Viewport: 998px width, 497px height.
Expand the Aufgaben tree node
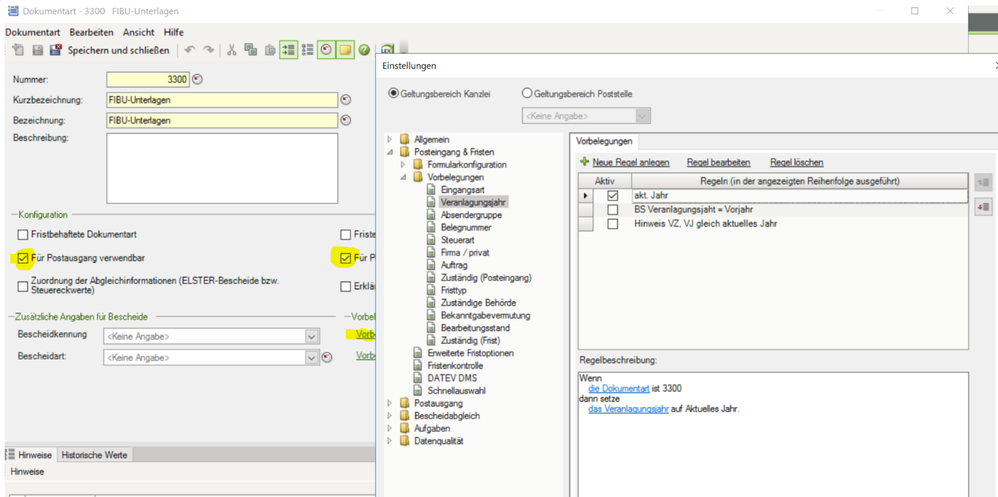[390, 428]
